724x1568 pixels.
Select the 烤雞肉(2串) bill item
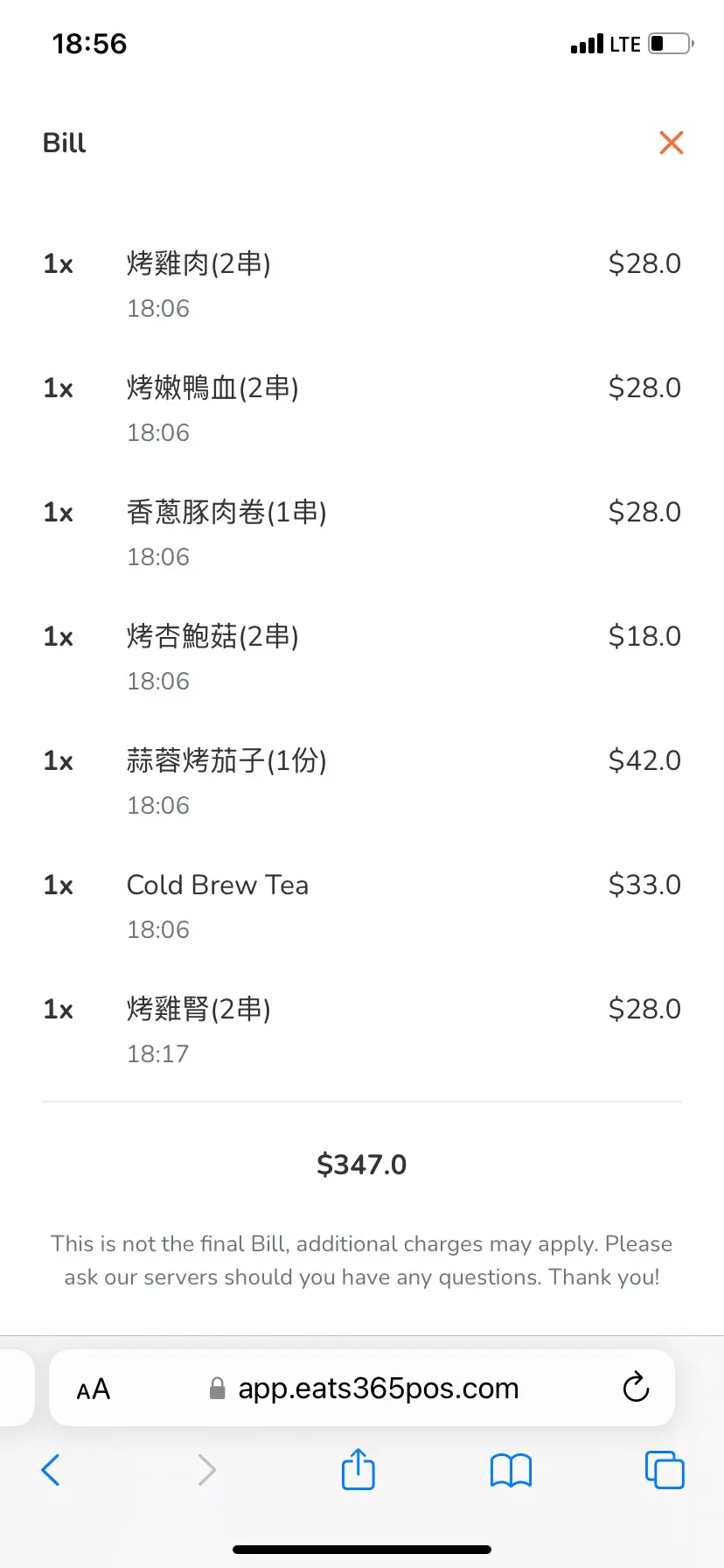pyautogui.click(x=198, y=263)
